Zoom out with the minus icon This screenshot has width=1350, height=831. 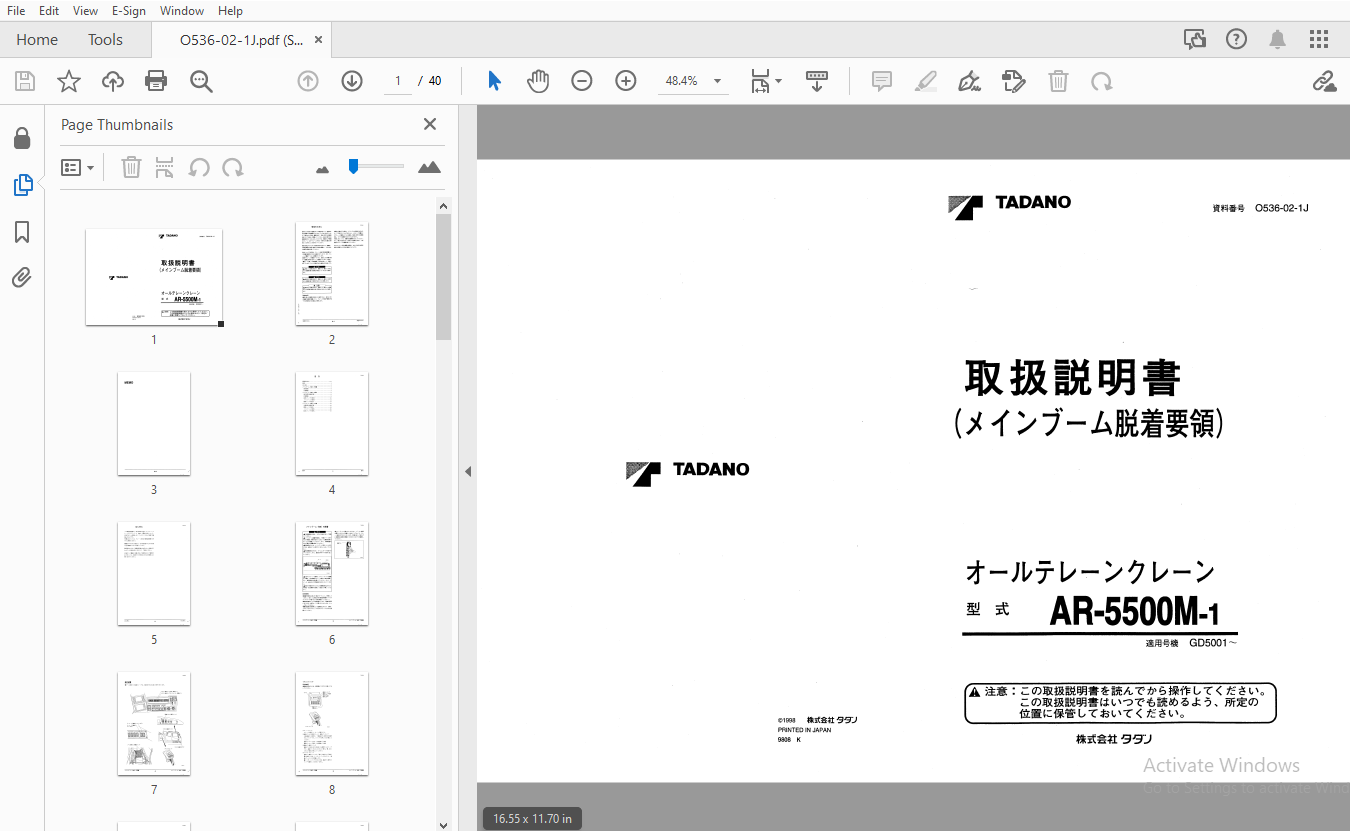tap(582, 81)
